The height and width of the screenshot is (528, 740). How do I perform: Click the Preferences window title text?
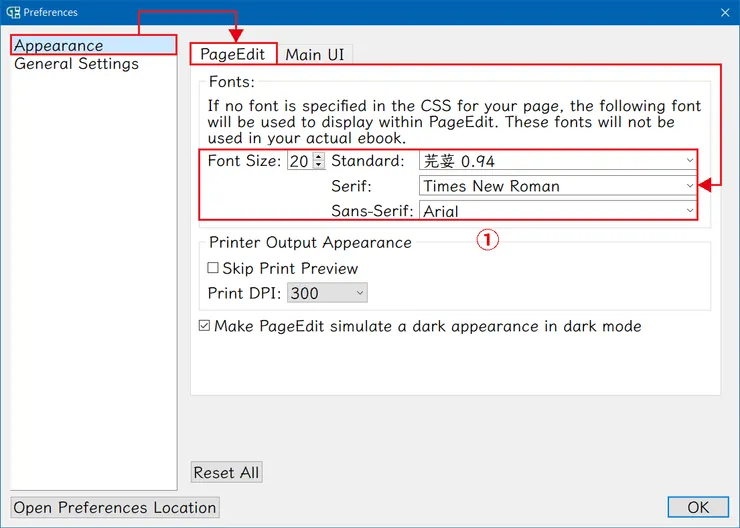(50, 12)
